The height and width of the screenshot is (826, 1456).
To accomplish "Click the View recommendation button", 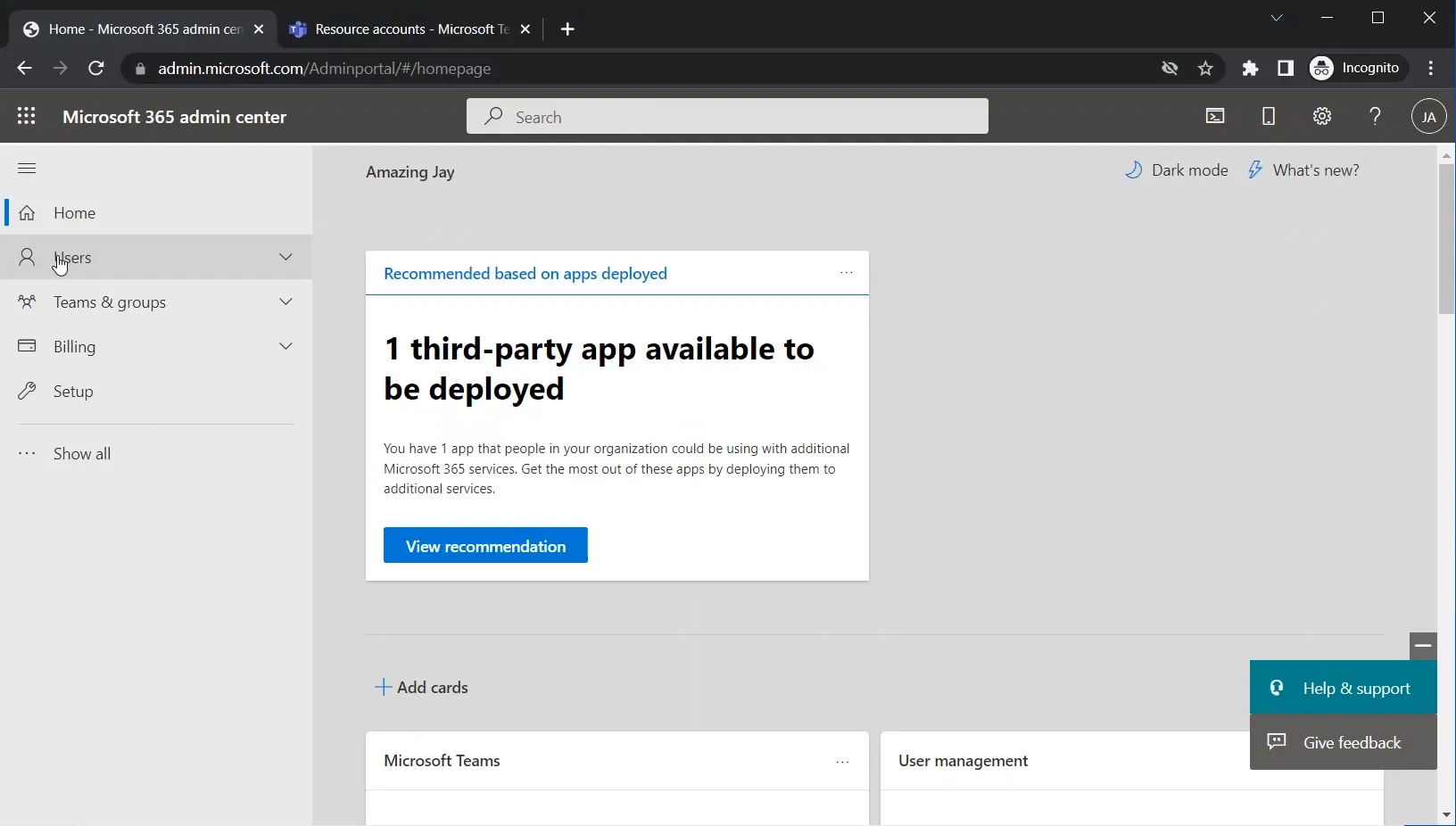I will [x=485, y=546].
